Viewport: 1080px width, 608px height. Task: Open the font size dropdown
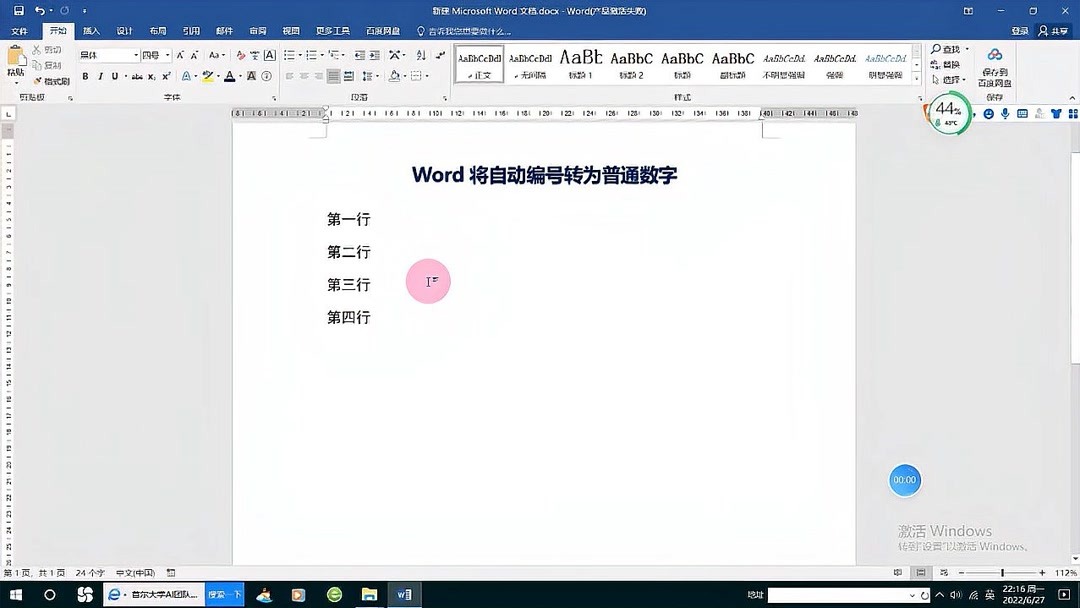(168, 55)
